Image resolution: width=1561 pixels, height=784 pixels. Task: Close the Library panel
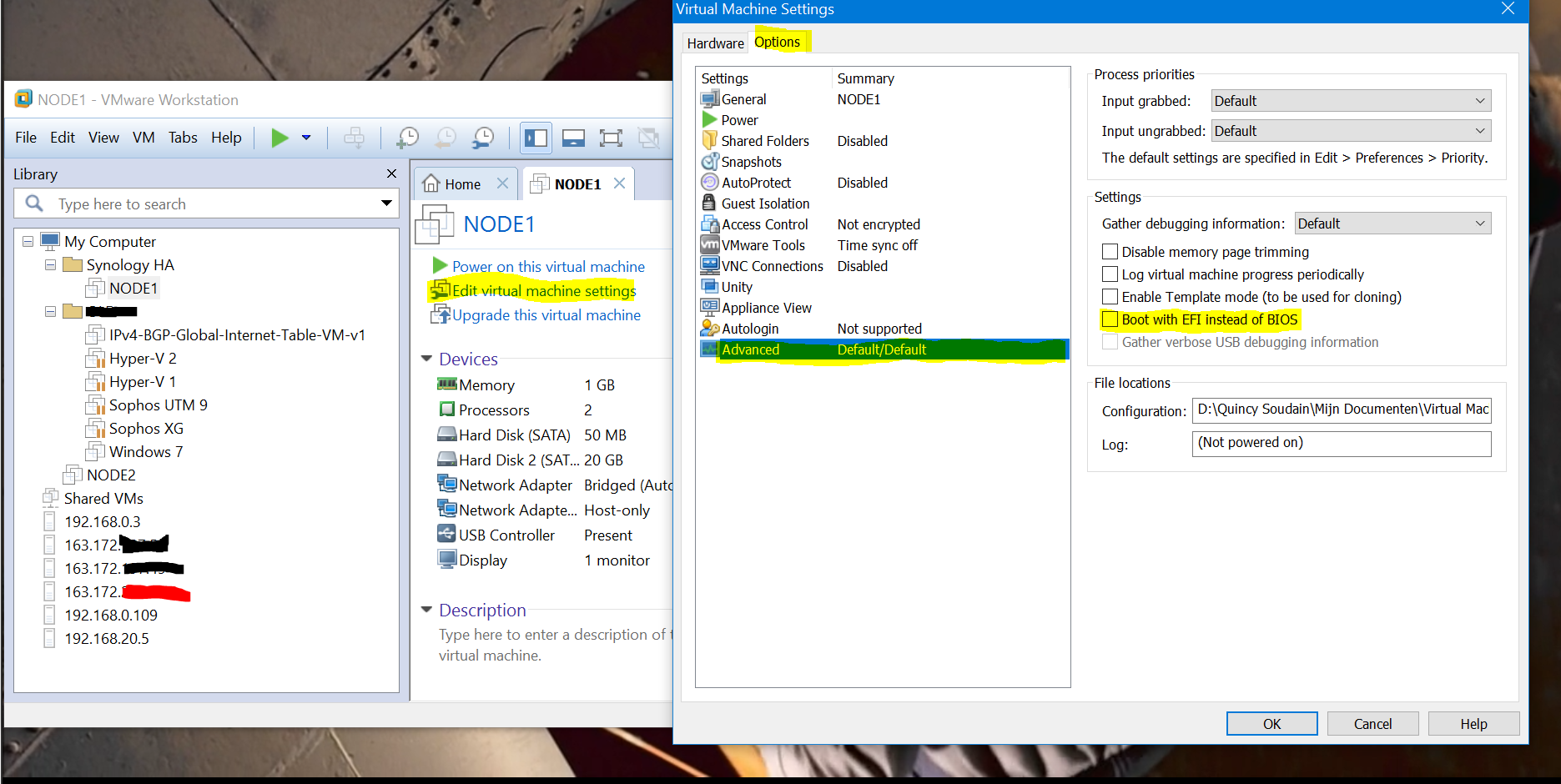coord(391,173)
